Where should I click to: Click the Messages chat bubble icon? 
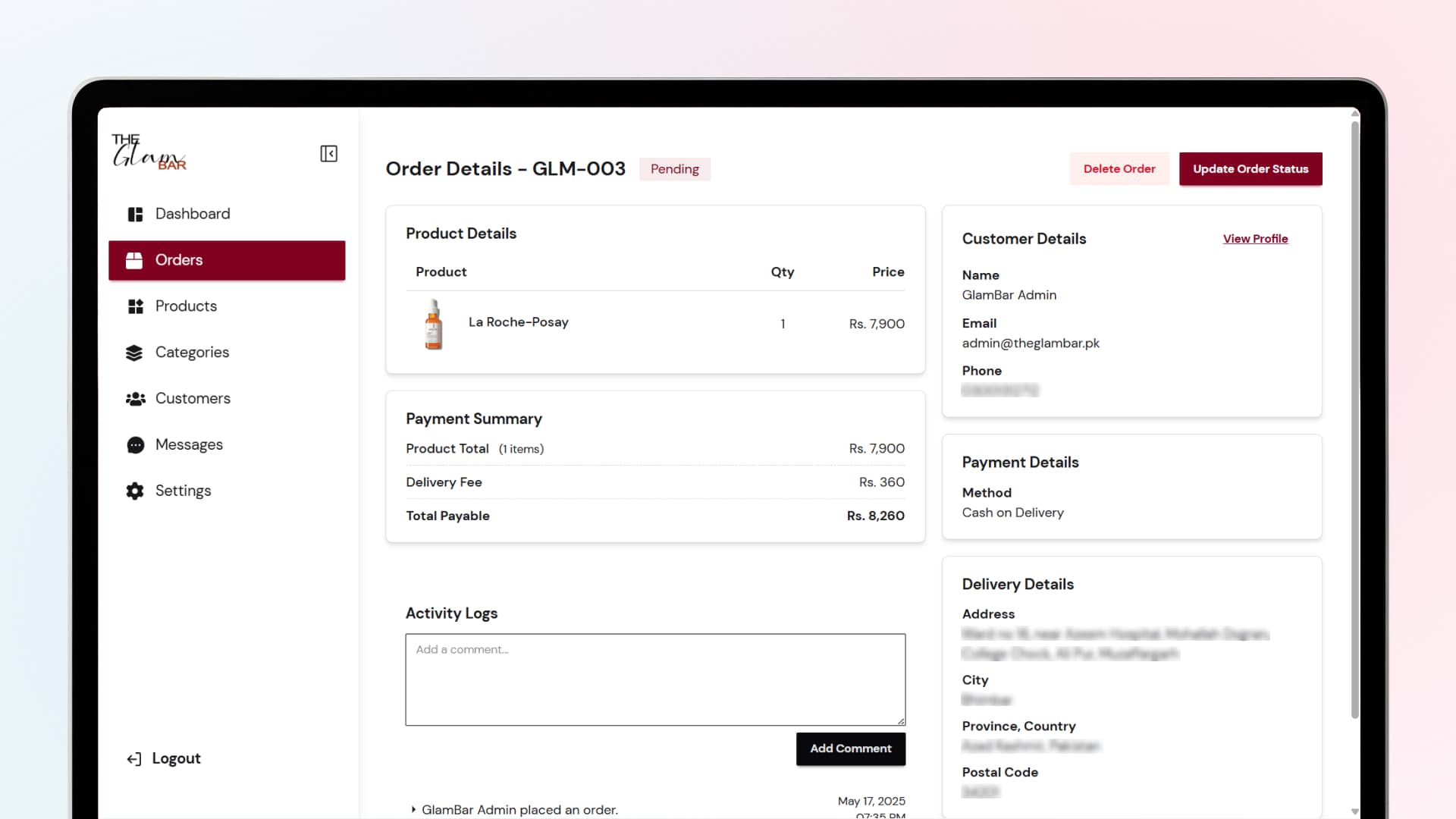[x=135, y=445]
